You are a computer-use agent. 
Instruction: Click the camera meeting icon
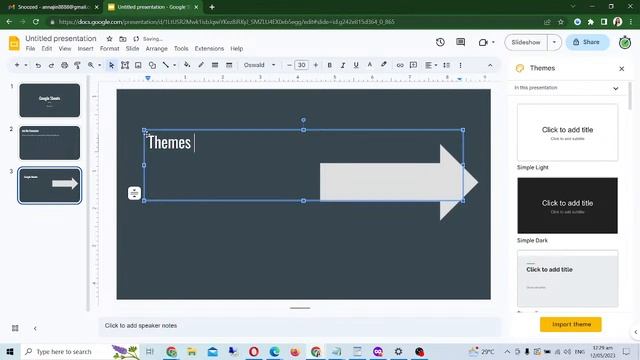(483, 42)
